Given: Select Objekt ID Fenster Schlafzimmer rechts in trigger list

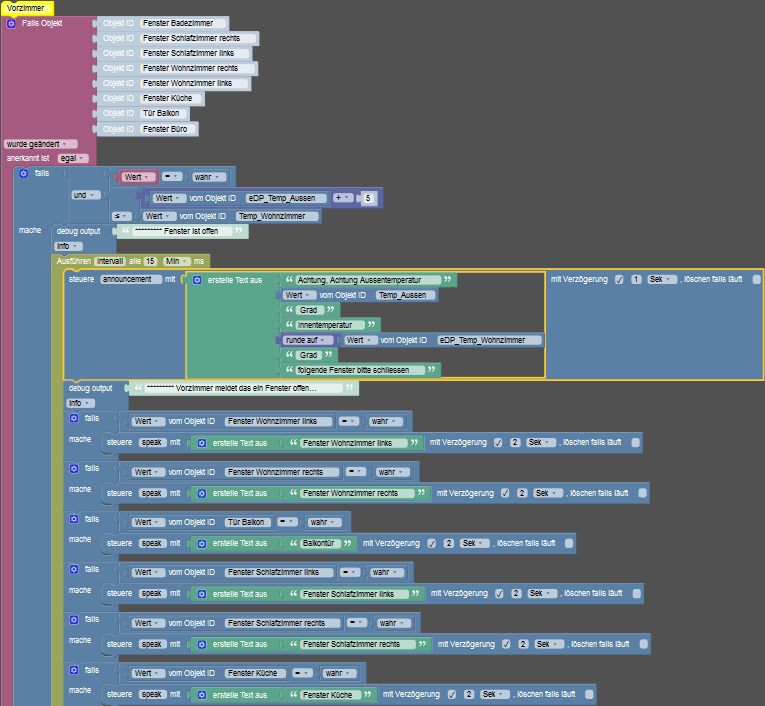Looking at the screenshot, I should click(x=198, y=38).
